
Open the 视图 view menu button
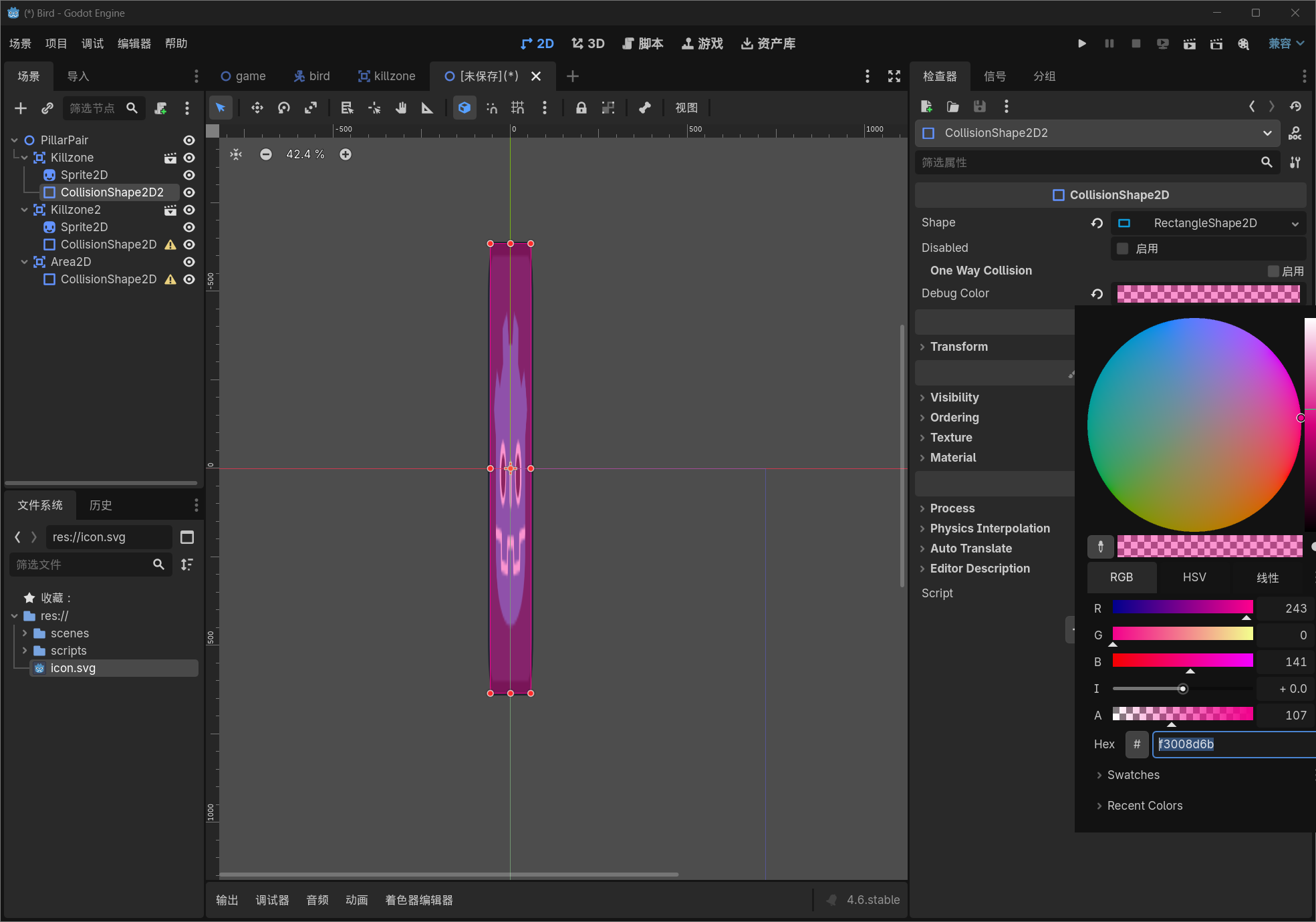click(686, 108)
